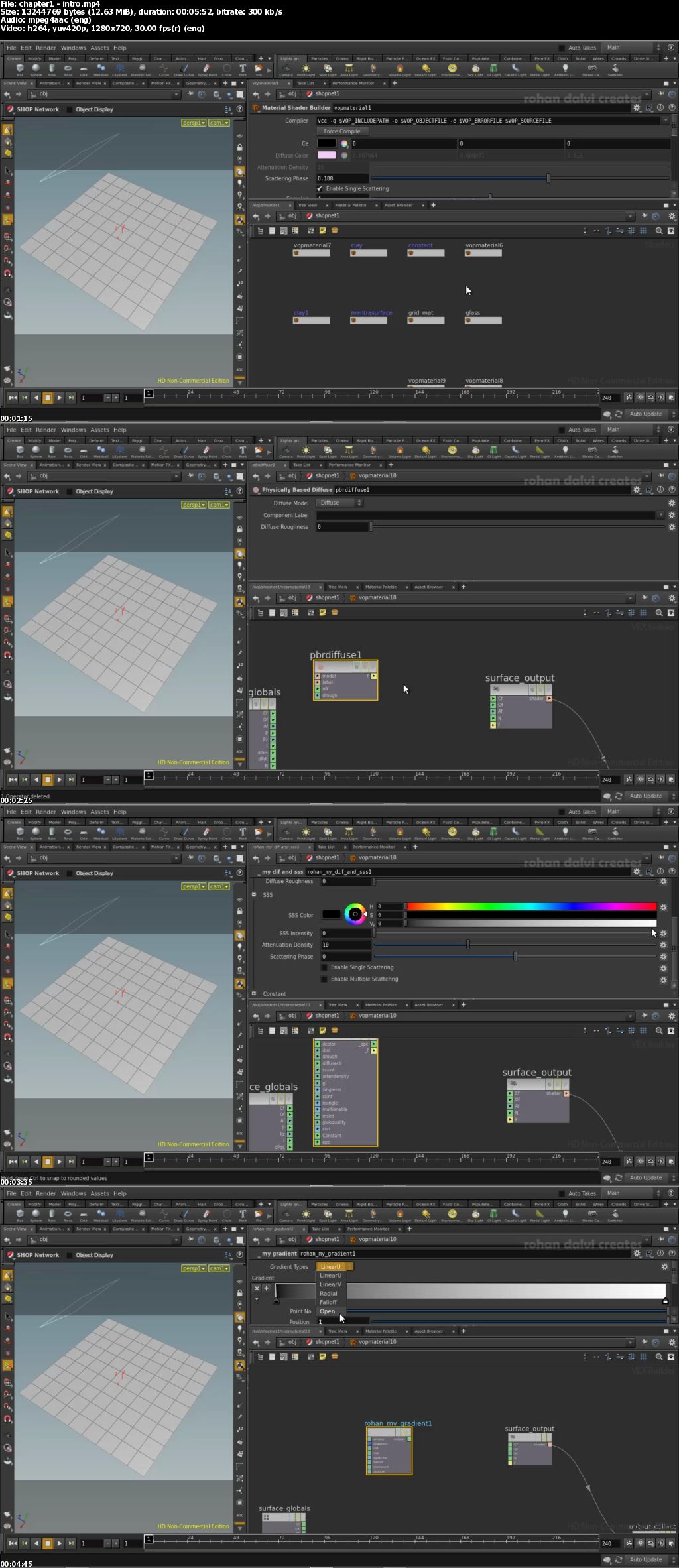Click gradient add point plus button
Image resolution: width=679 pixels, height=1568 pixels.
coord(267,1288)
